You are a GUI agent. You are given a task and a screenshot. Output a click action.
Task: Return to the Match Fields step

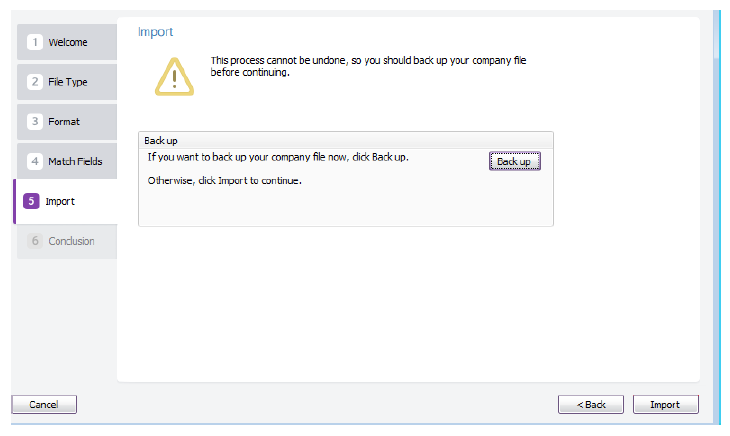[67, 161]
